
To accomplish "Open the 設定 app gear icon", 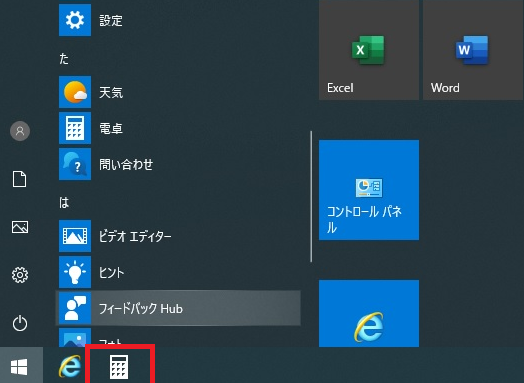I will tap(75, 20).
